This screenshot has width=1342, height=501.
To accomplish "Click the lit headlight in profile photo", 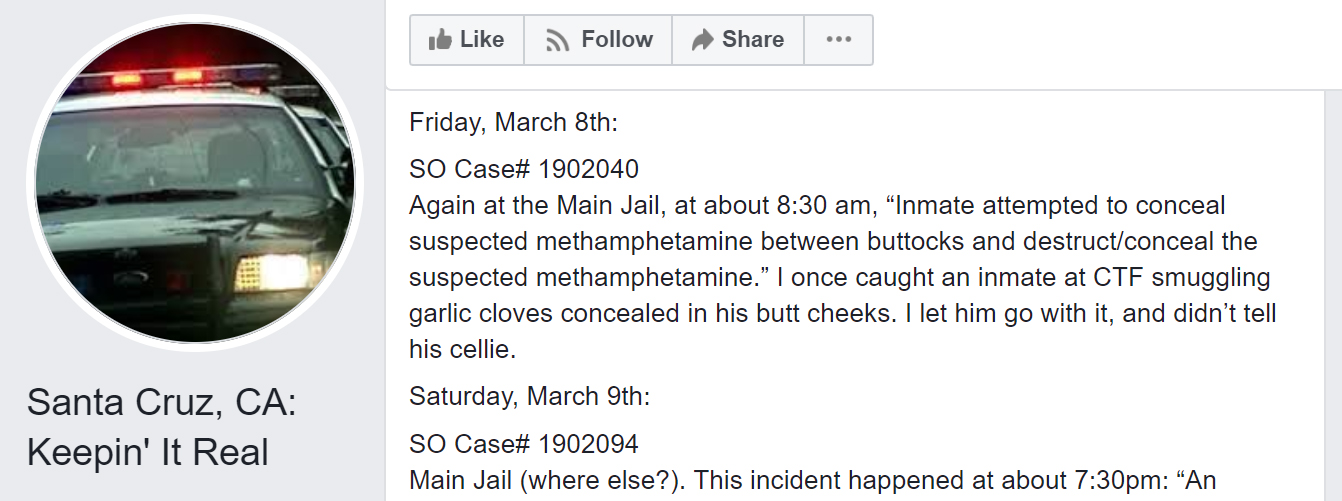I will (271, 271).
